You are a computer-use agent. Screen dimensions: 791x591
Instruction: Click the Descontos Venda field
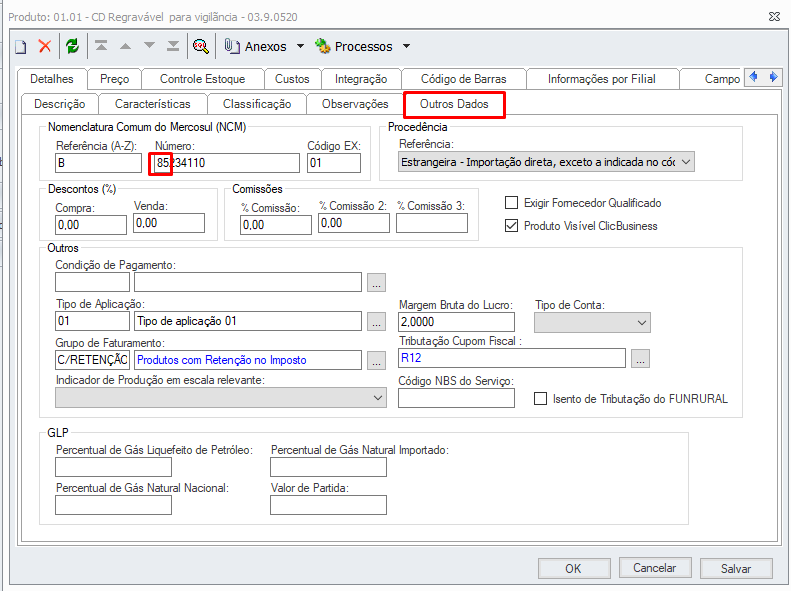click(169, 223)
